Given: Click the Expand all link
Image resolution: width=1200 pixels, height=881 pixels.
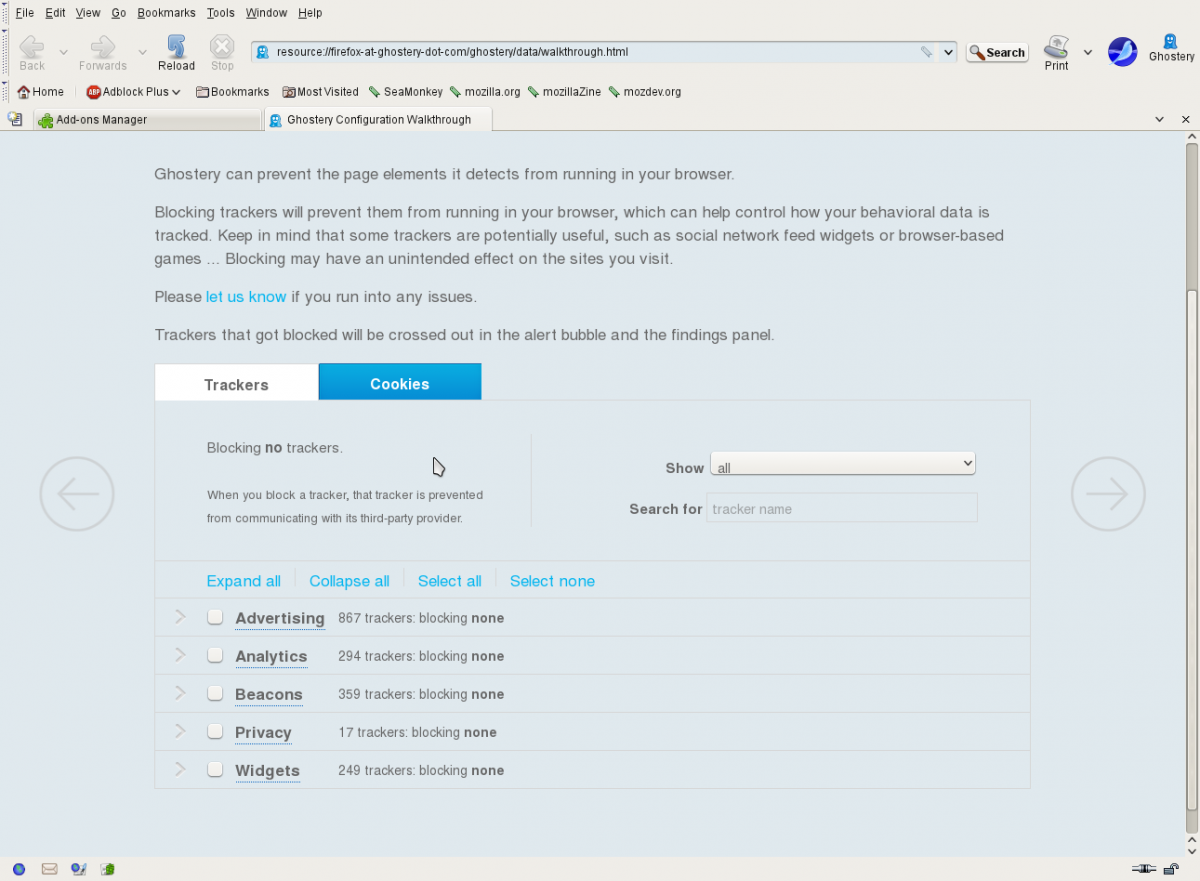Looking at the screenshot, I should (x=244, y=581).
